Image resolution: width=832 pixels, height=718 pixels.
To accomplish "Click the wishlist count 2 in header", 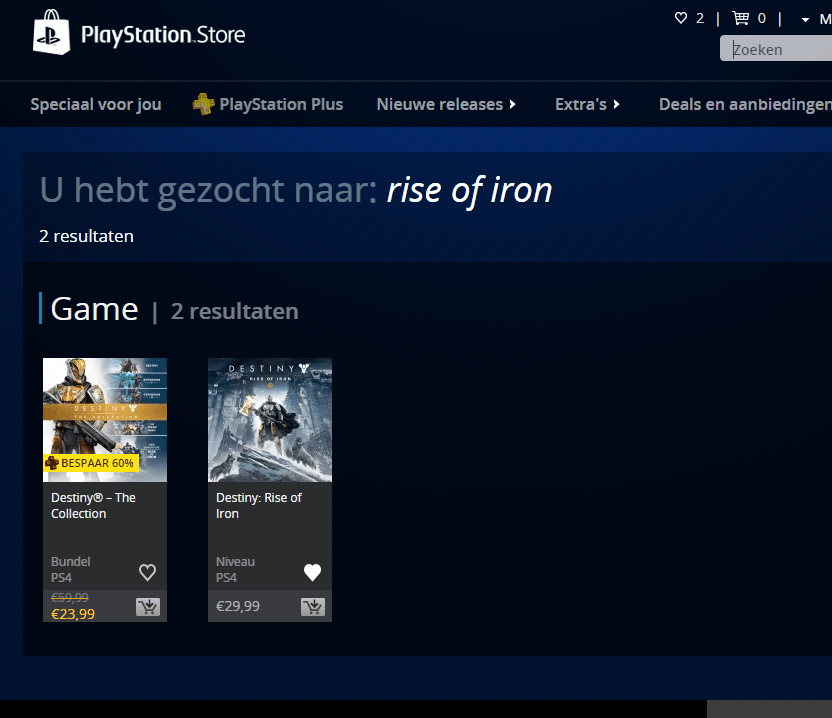I will [x=700, y=19].
